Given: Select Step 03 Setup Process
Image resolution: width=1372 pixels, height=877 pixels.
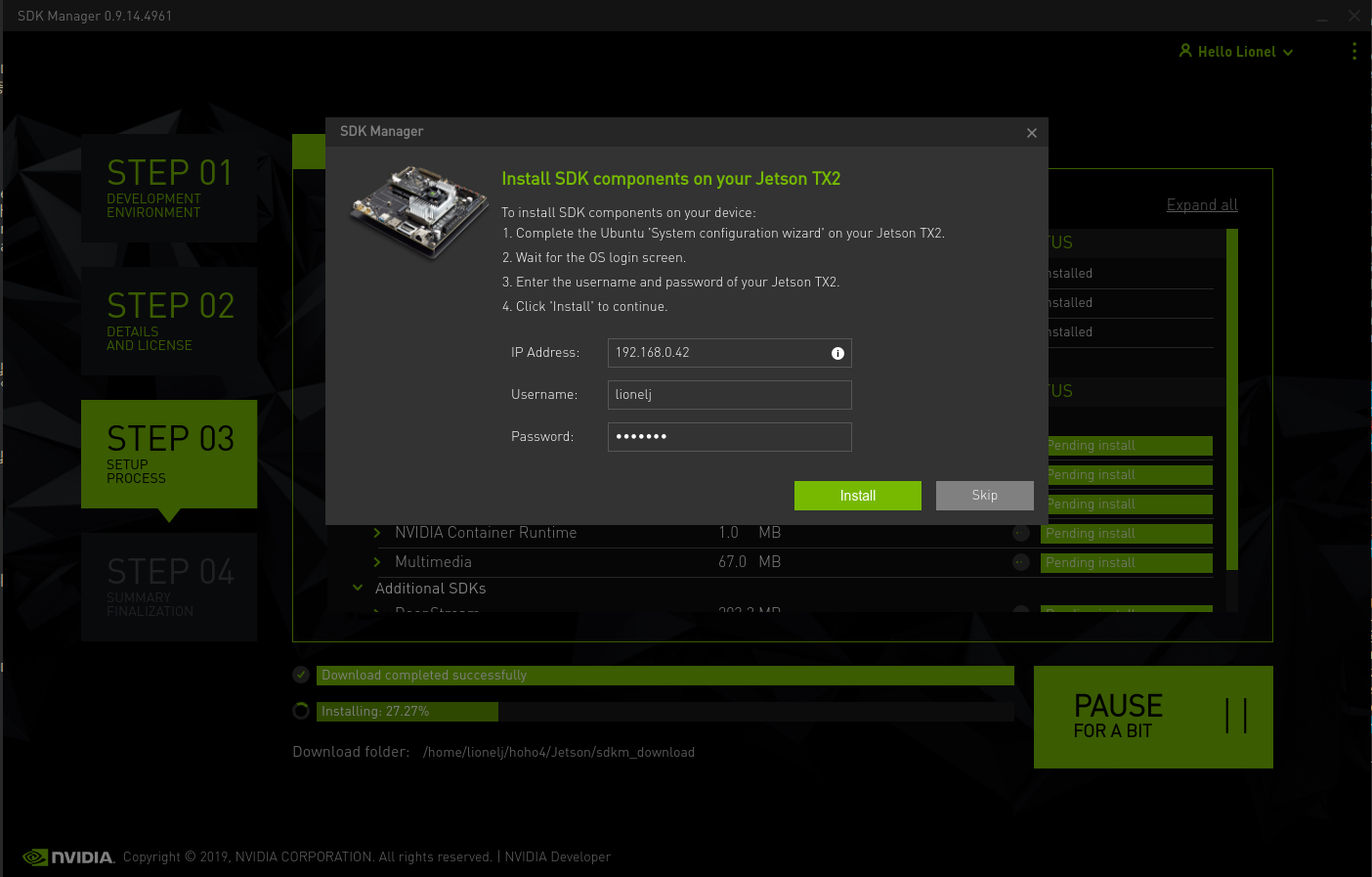Looking at the screenshot, I should (x=169, y=454).
